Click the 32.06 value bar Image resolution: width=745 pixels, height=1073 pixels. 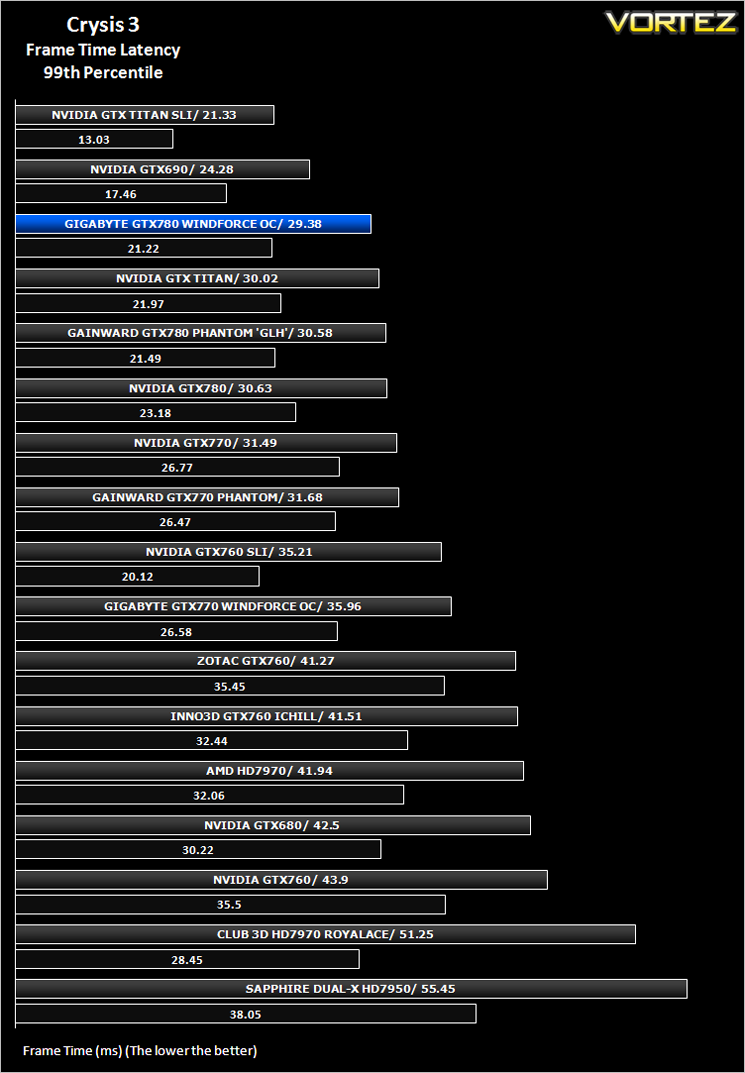click(209, 794)
